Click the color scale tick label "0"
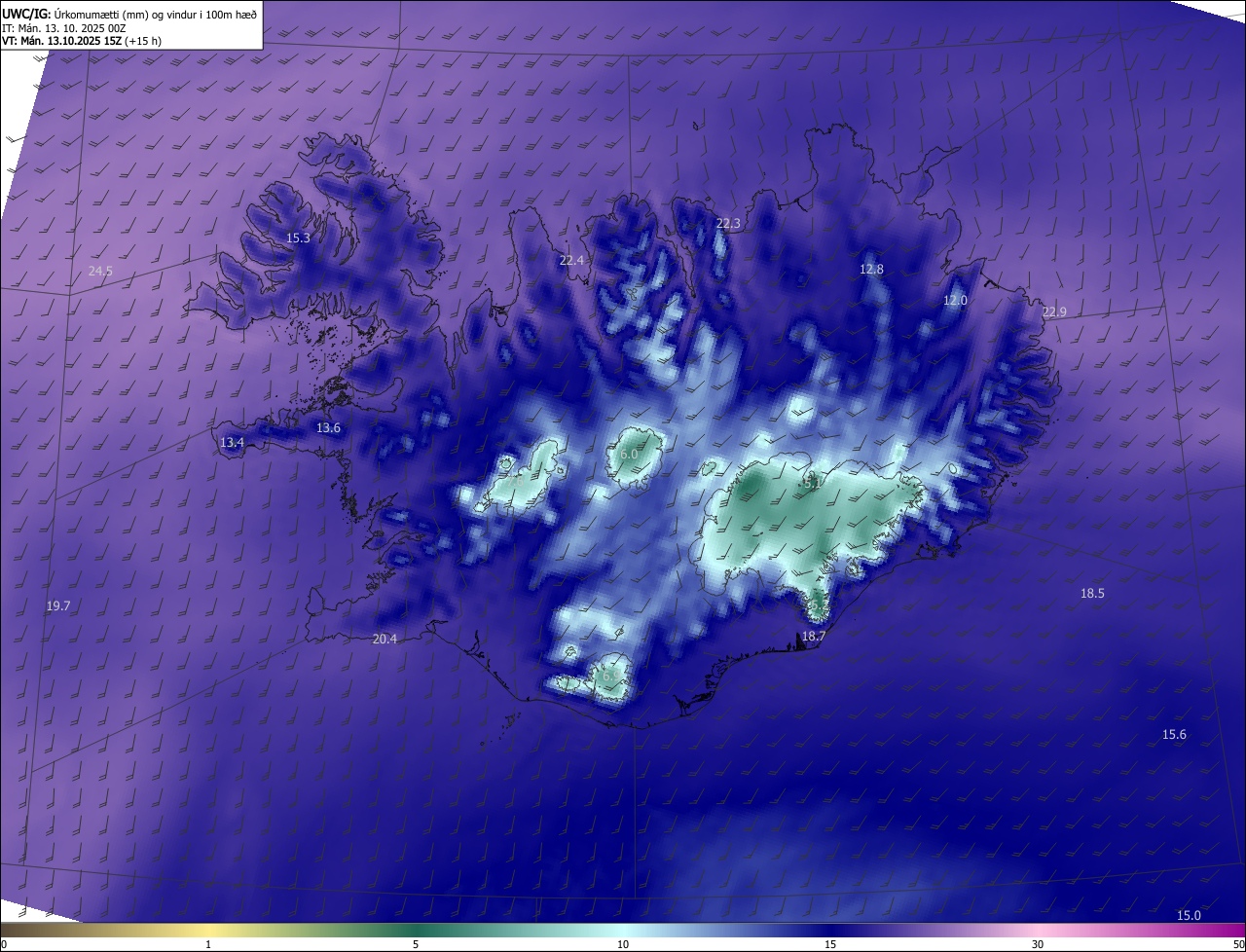1246x952 pixels. click(4, 945)
